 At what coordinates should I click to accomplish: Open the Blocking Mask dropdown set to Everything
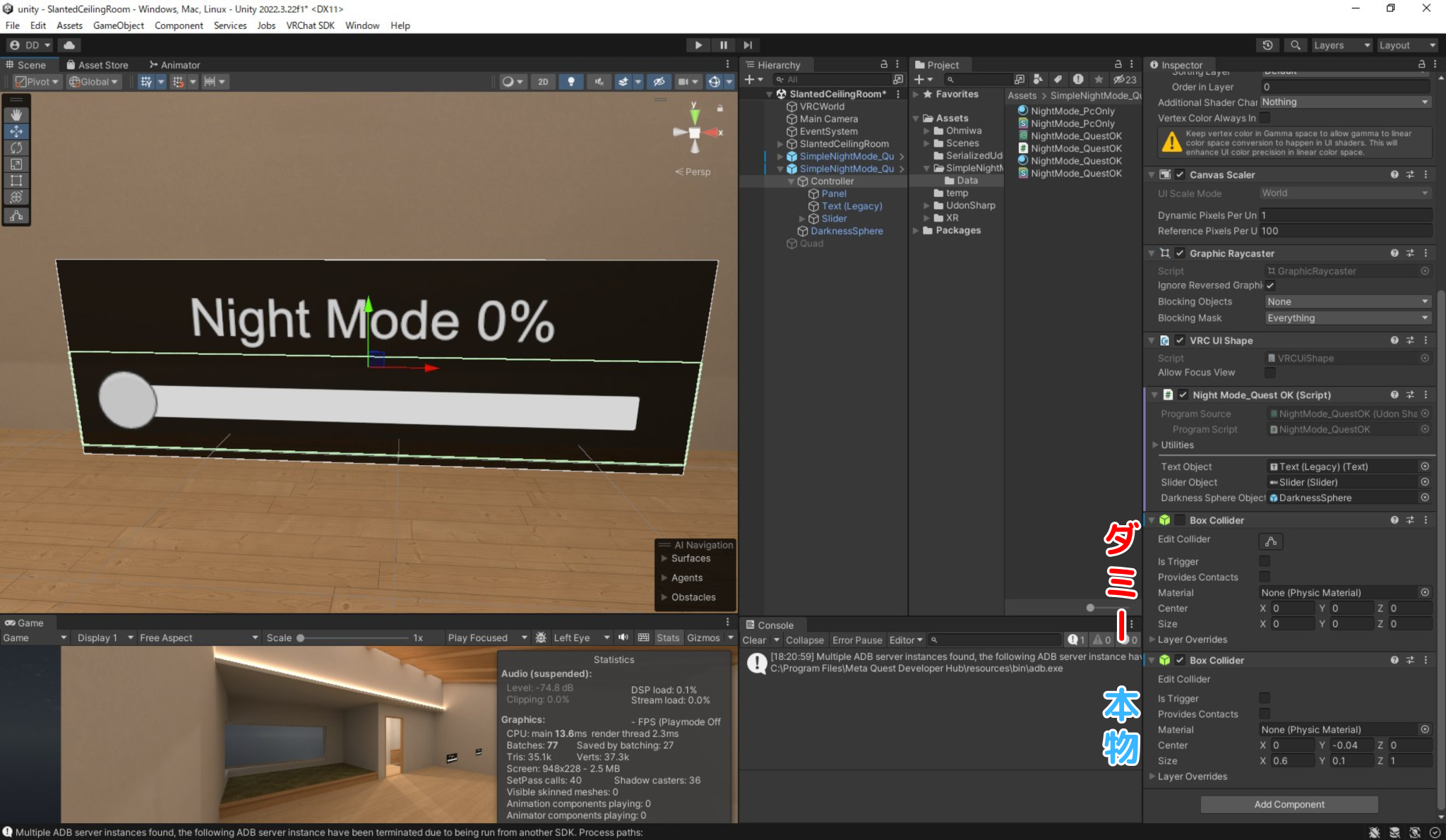point(1346,318)
